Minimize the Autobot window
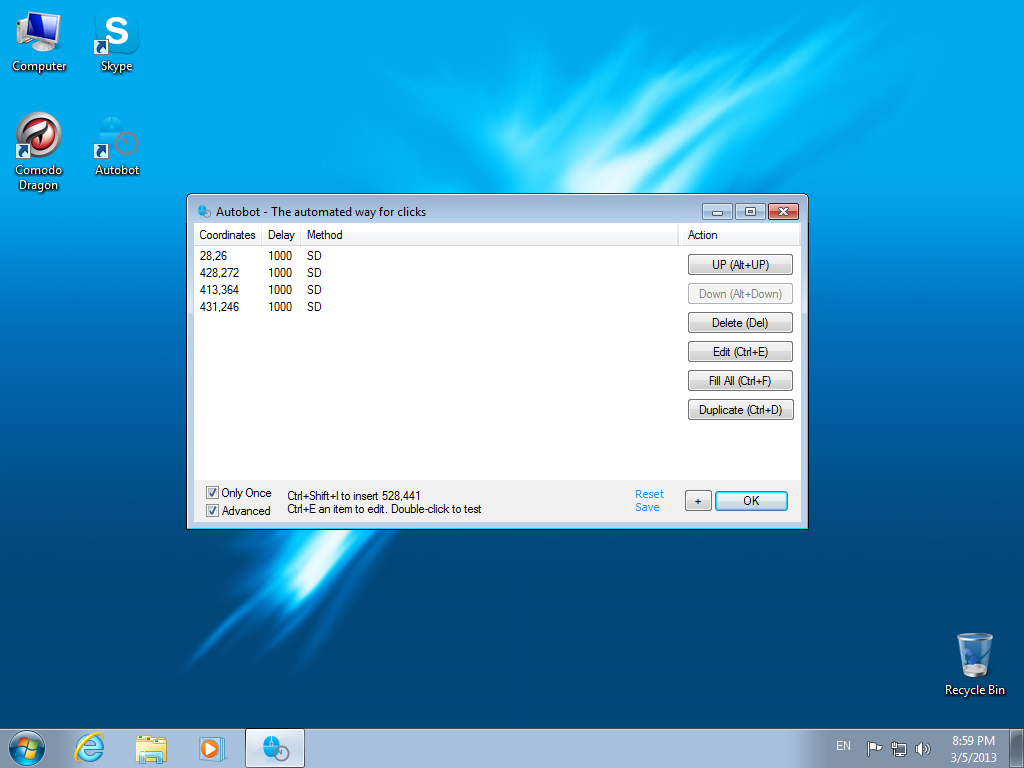 (717, 212)
